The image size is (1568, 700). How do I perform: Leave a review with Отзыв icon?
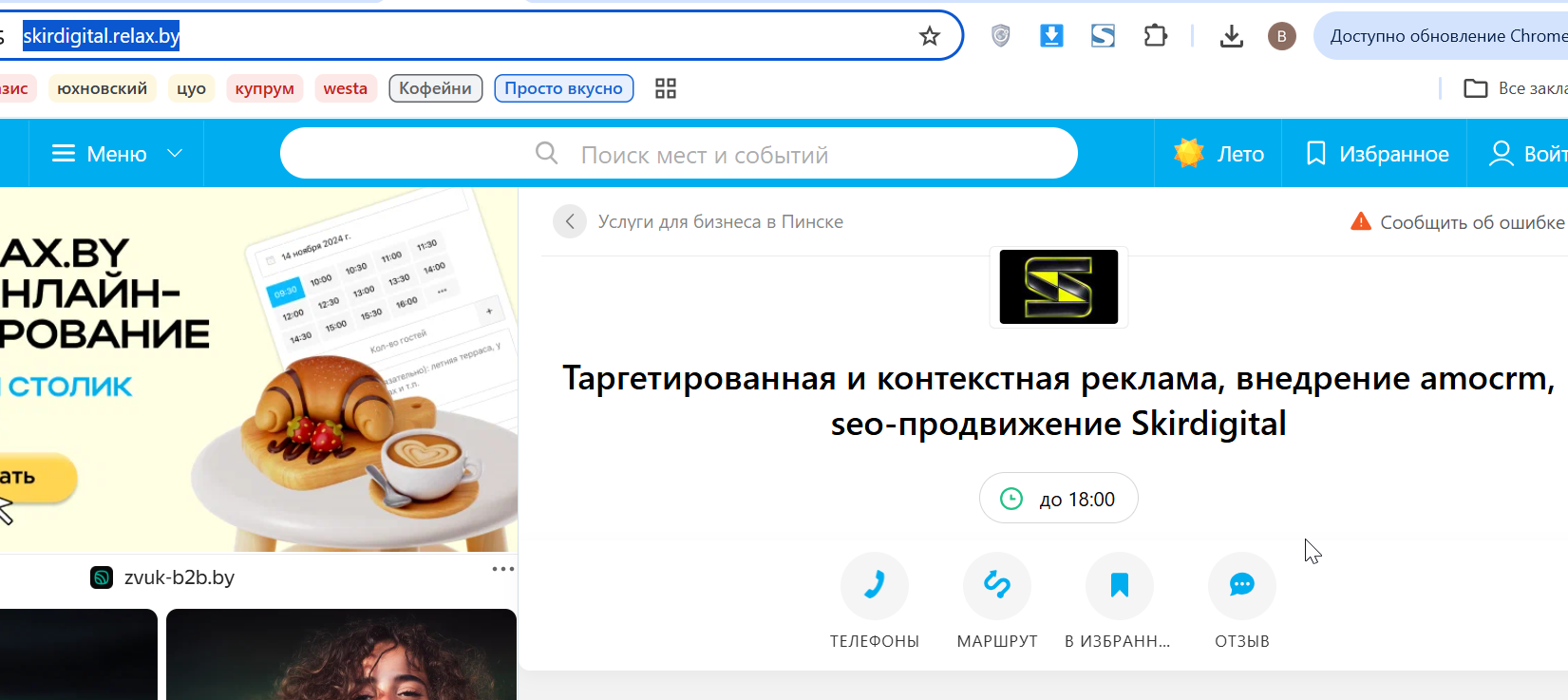point(1242,586)
